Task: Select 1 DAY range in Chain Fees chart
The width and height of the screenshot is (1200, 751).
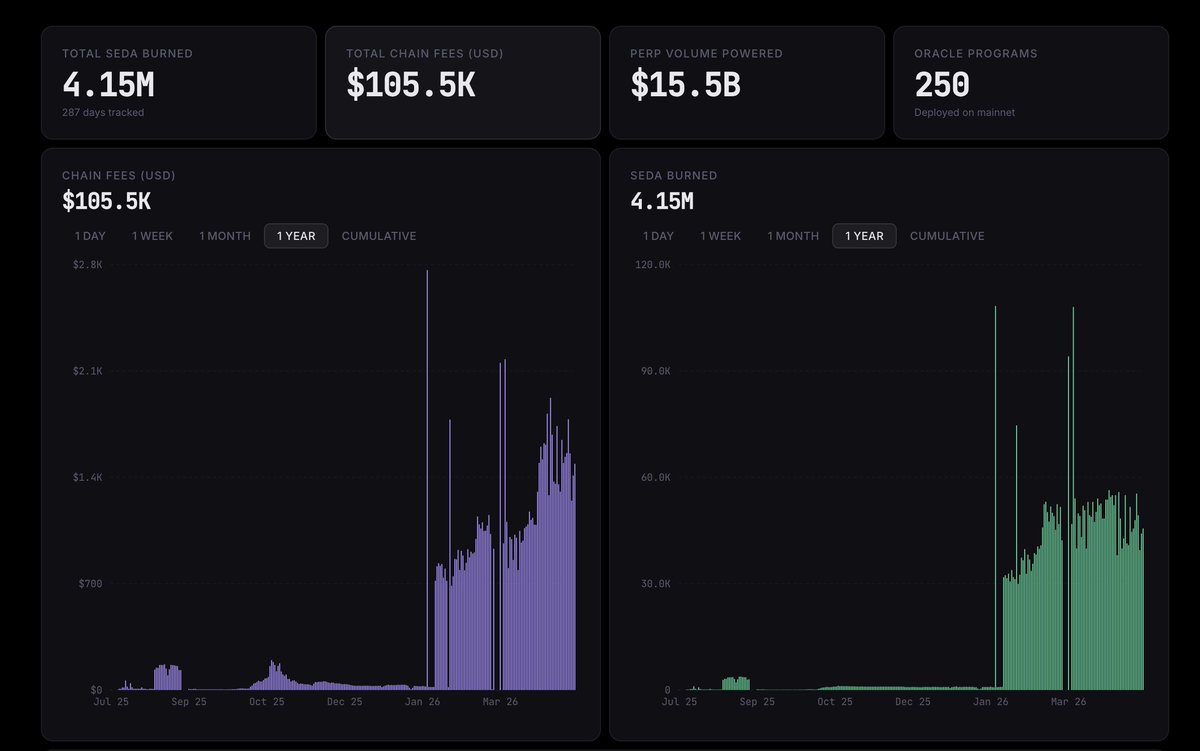Action: point(90,236)
